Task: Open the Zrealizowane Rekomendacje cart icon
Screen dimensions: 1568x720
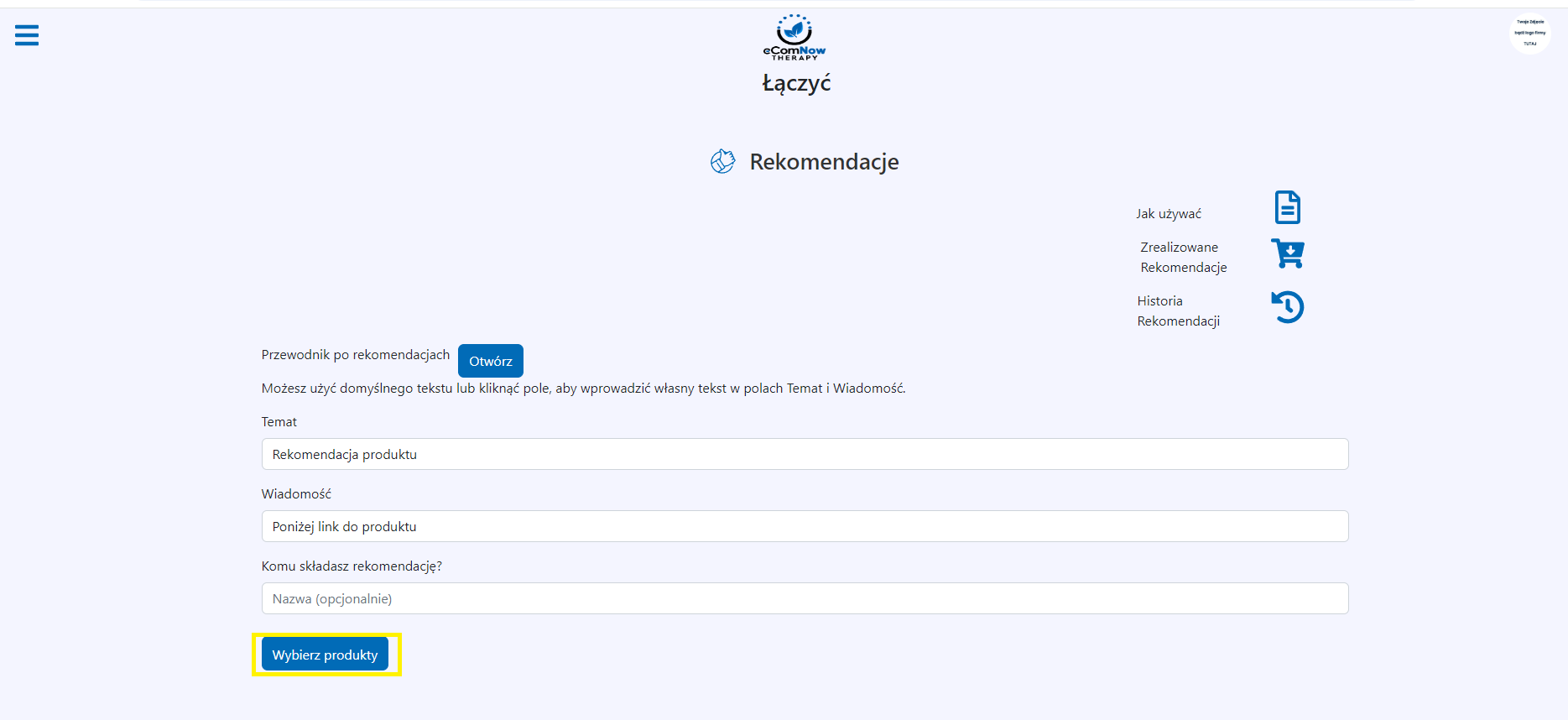Action: pos(1288,253)
